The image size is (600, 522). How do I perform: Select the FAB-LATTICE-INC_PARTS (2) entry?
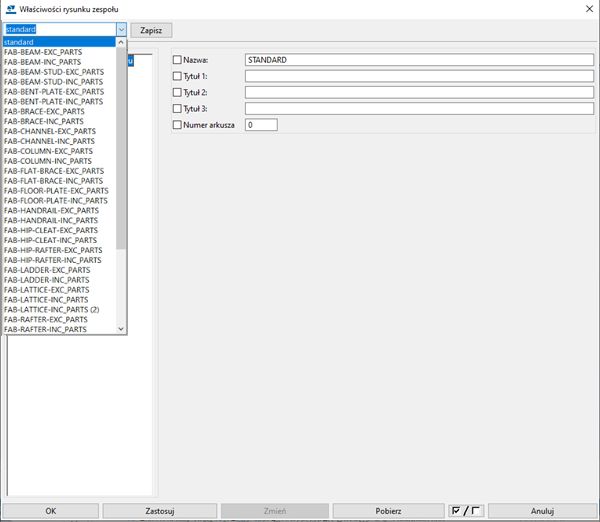(52, 310)
